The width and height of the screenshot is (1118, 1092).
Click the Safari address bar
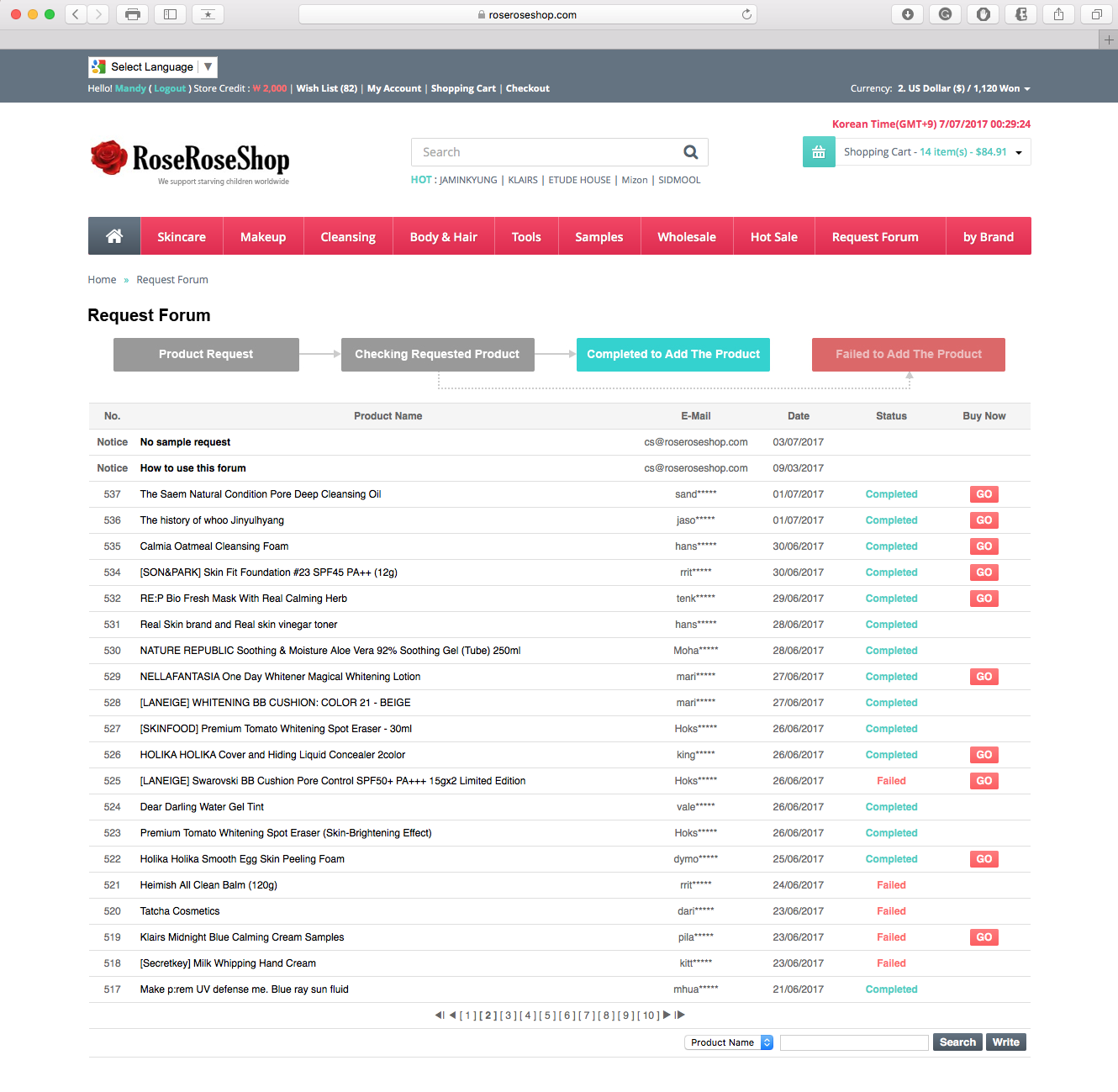point(528,14)
